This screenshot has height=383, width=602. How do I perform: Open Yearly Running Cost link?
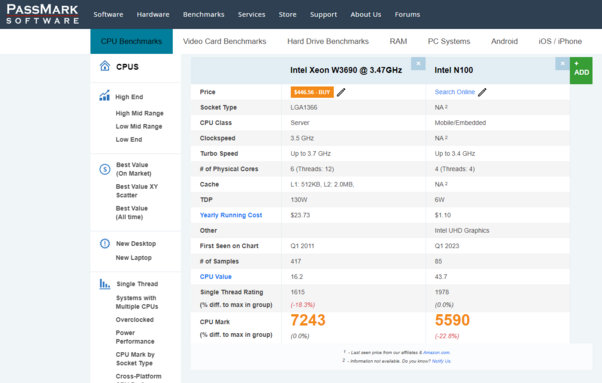(231, 215)
